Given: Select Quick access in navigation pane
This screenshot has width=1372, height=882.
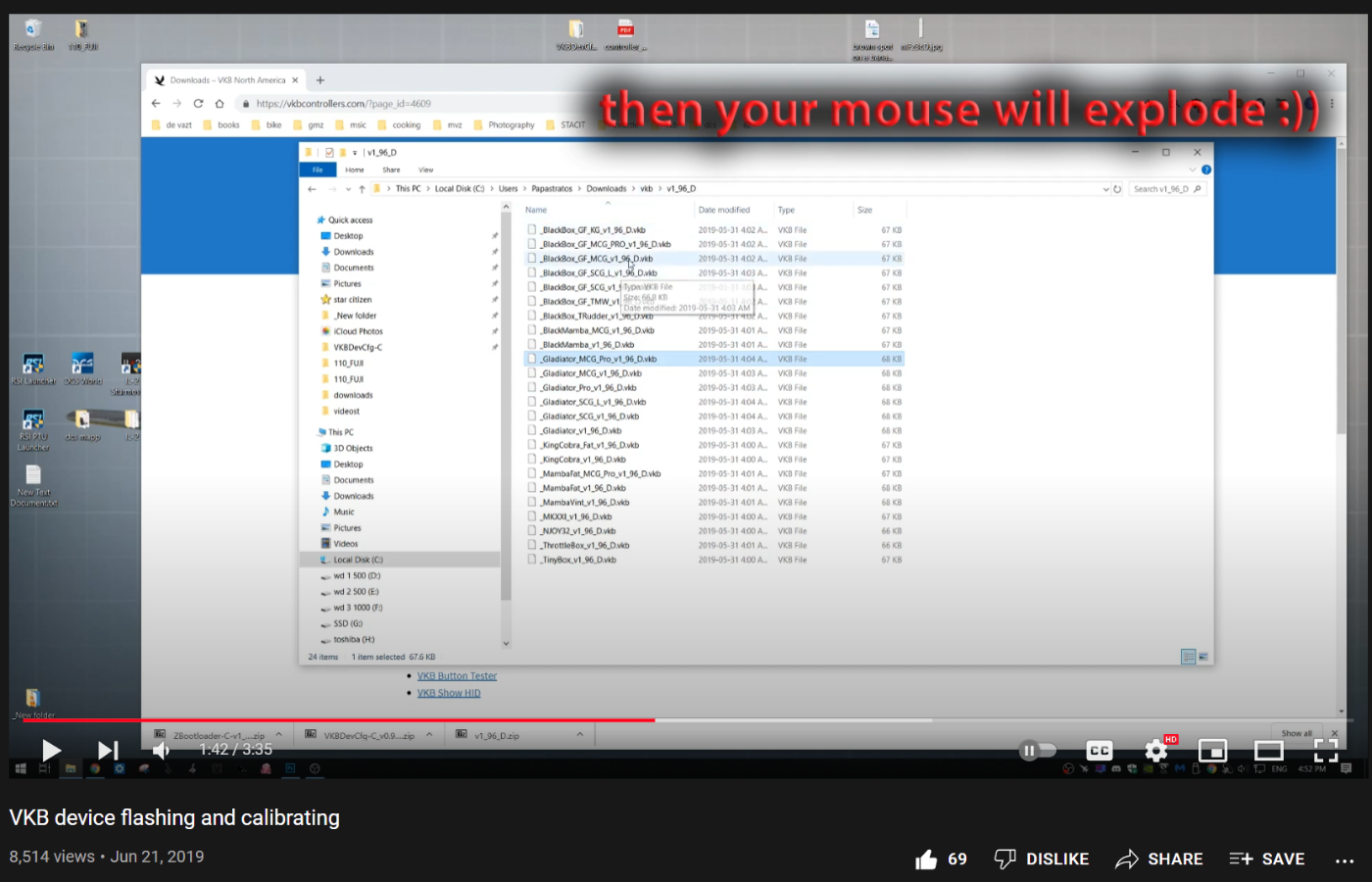Looking at the screenshot, I should click(x=350, y=220).
